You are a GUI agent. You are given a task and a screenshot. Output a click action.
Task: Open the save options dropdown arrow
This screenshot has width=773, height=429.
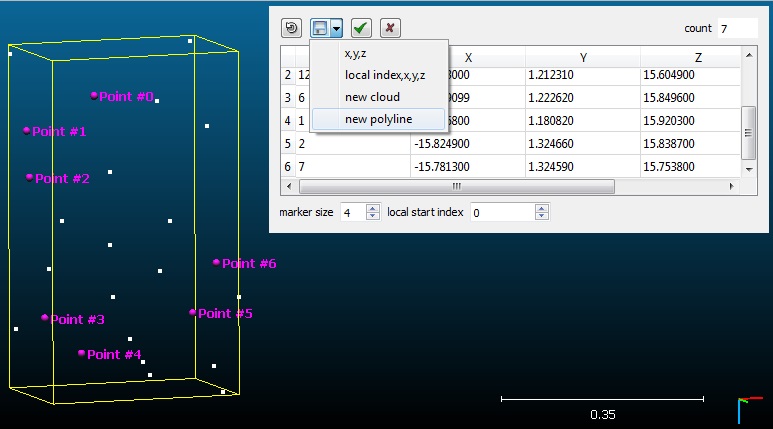click(337, 28)
